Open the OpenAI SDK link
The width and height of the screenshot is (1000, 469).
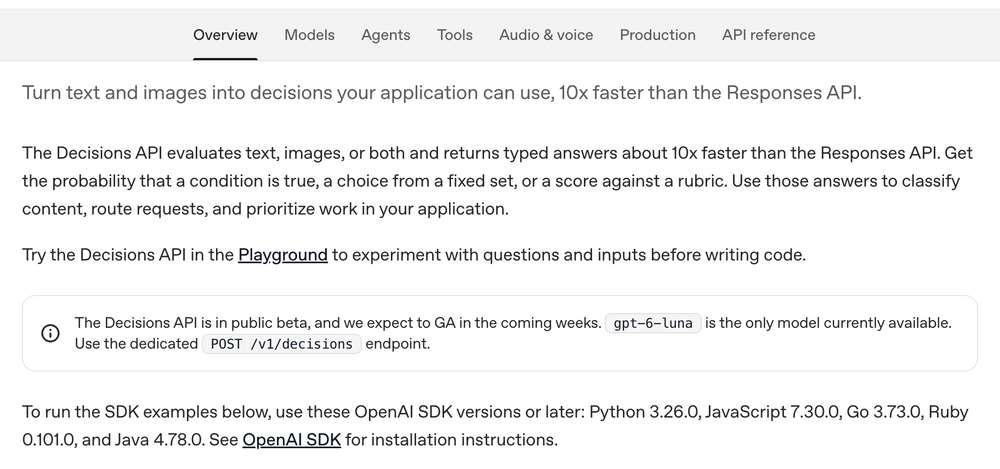pyautogui.click(x=291, y=440)
